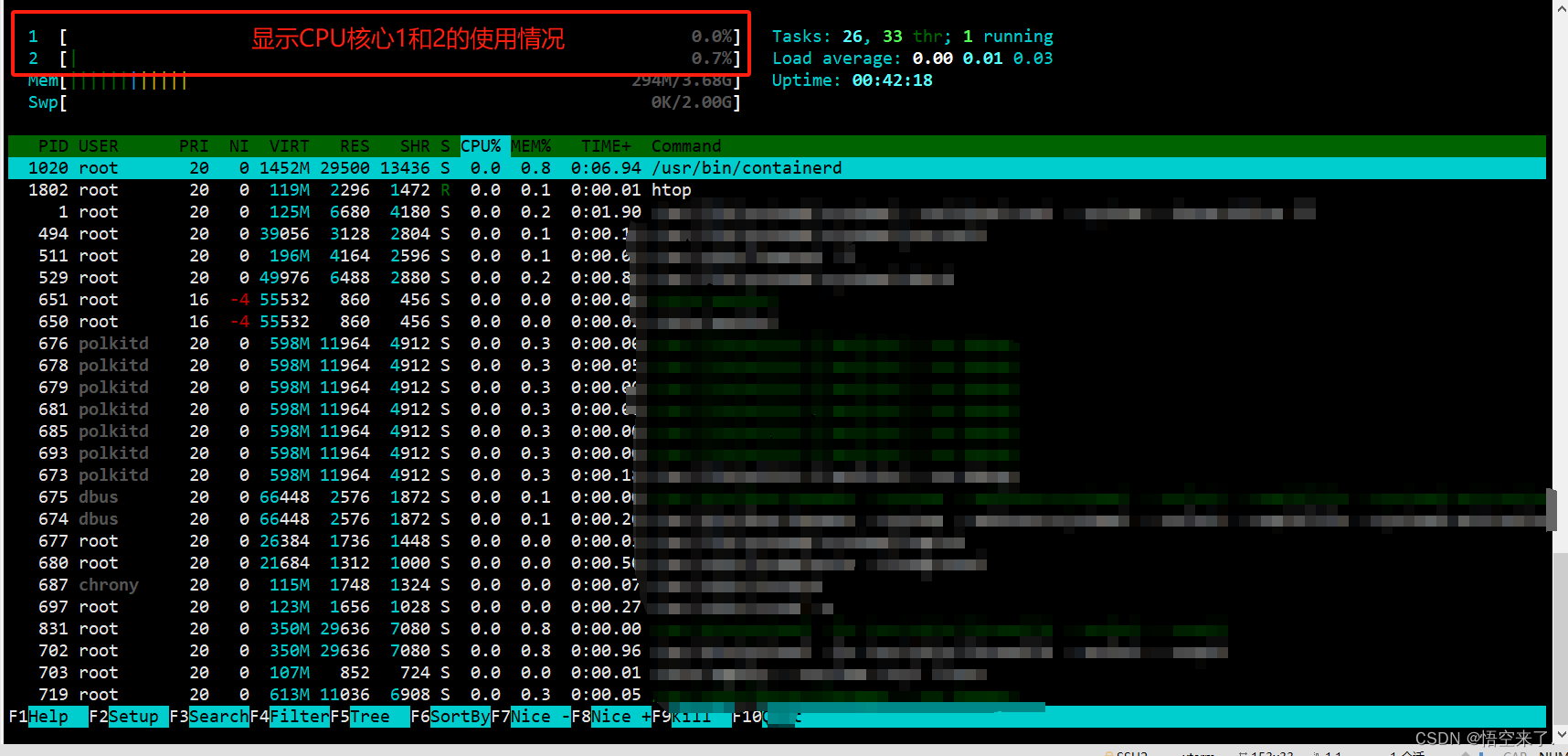Open F6 SortBy menu

(450, 717)
